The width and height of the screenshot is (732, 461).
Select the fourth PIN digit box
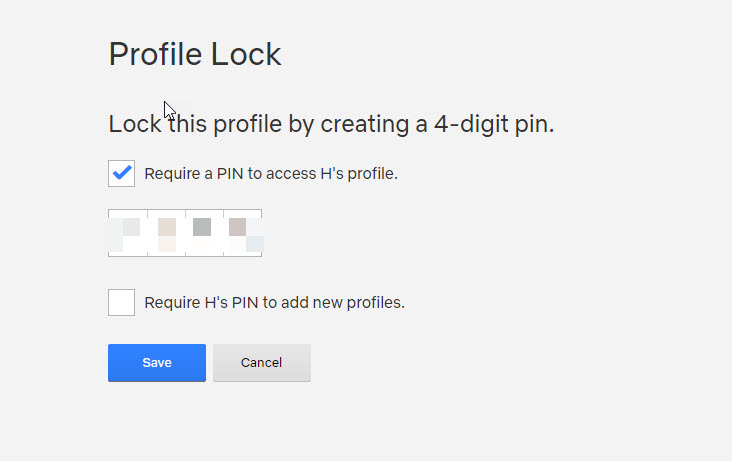tap(243, 233)
